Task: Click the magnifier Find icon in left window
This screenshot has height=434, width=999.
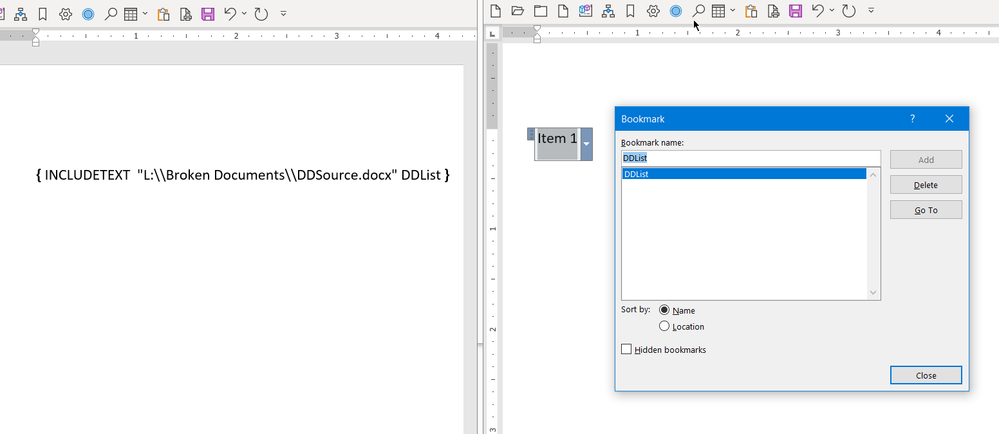Action: tap(111, 14)
